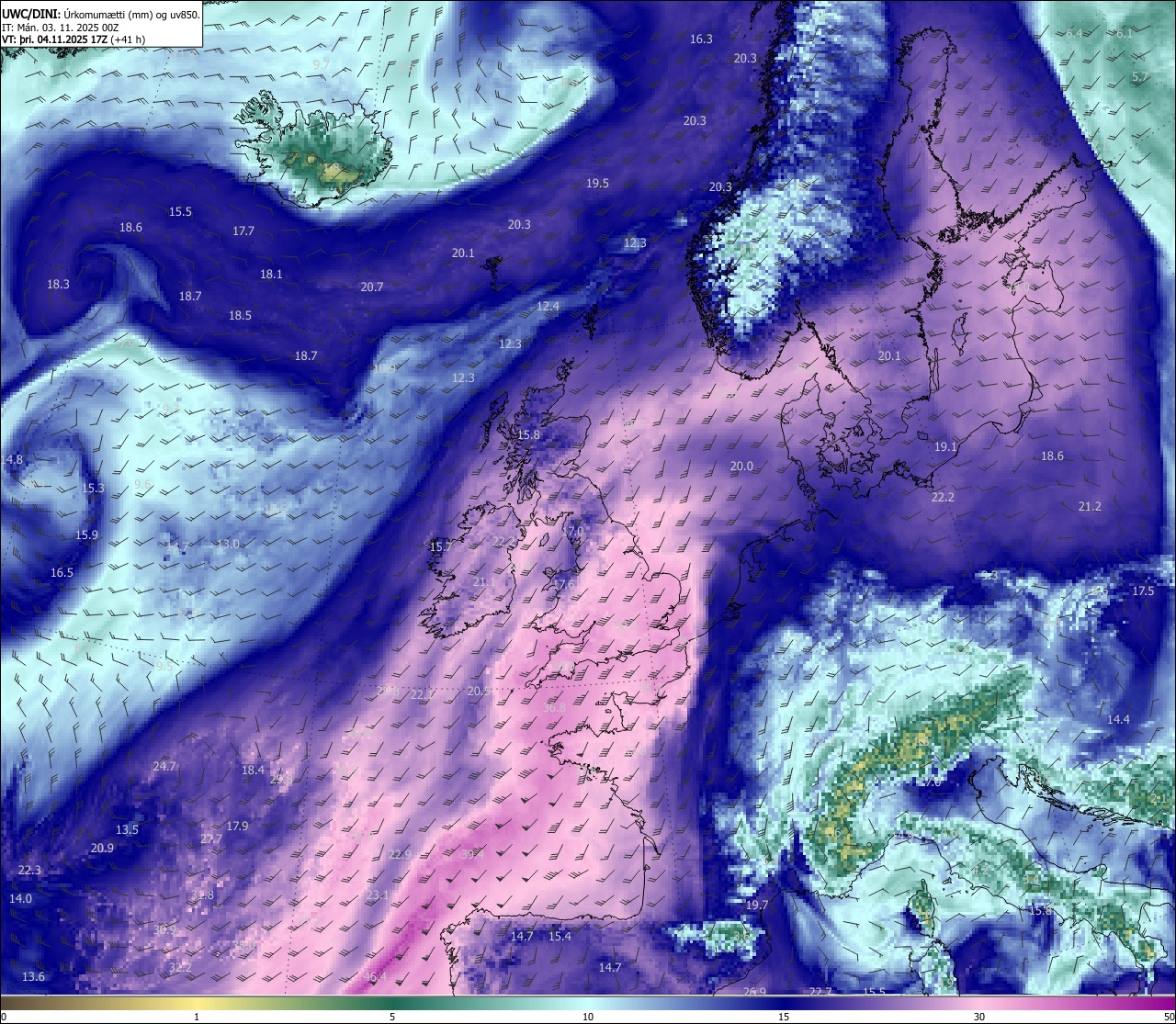Click the 32.2 value label
The width and height of the screenshot is (1176, 1024).
point(180,968)
